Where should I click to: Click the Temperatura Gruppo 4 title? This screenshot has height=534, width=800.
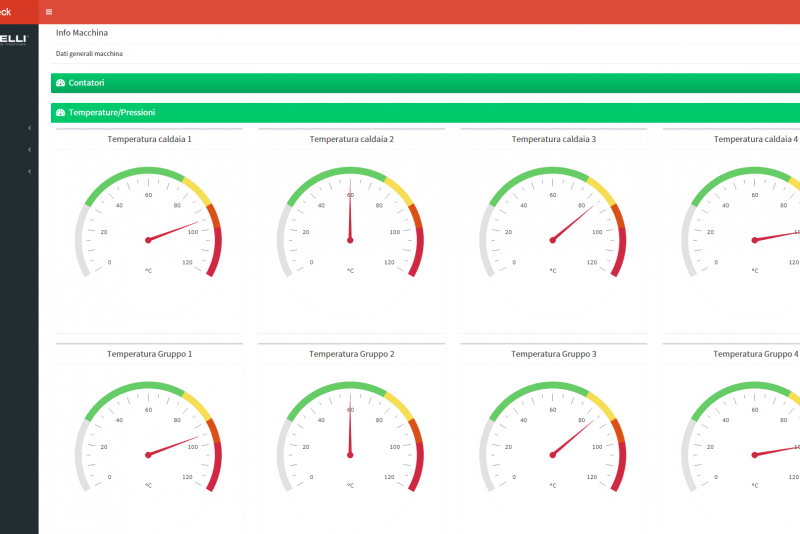pos(756,354)
